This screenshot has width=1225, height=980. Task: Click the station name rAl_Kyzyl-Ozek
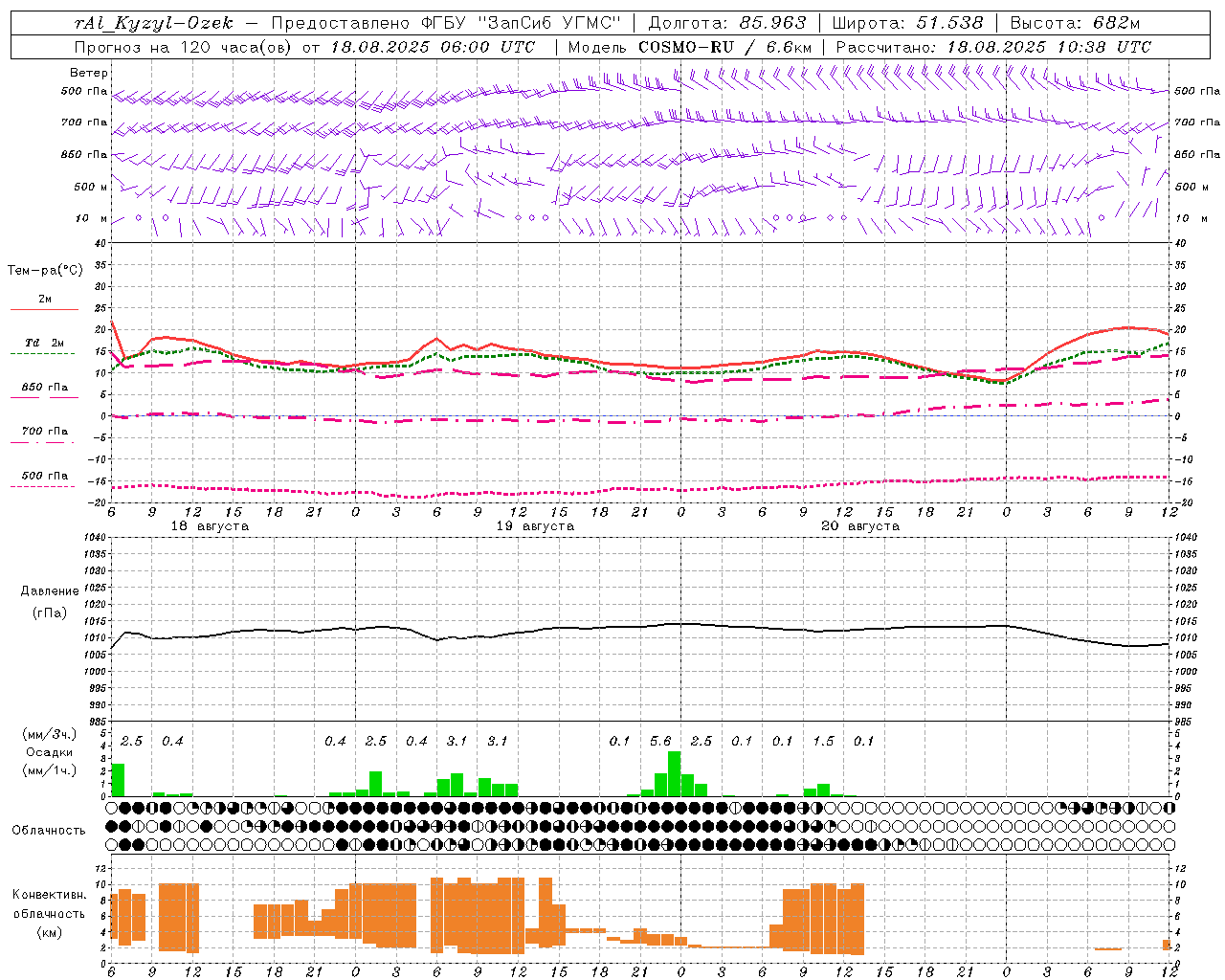(153, 23)
